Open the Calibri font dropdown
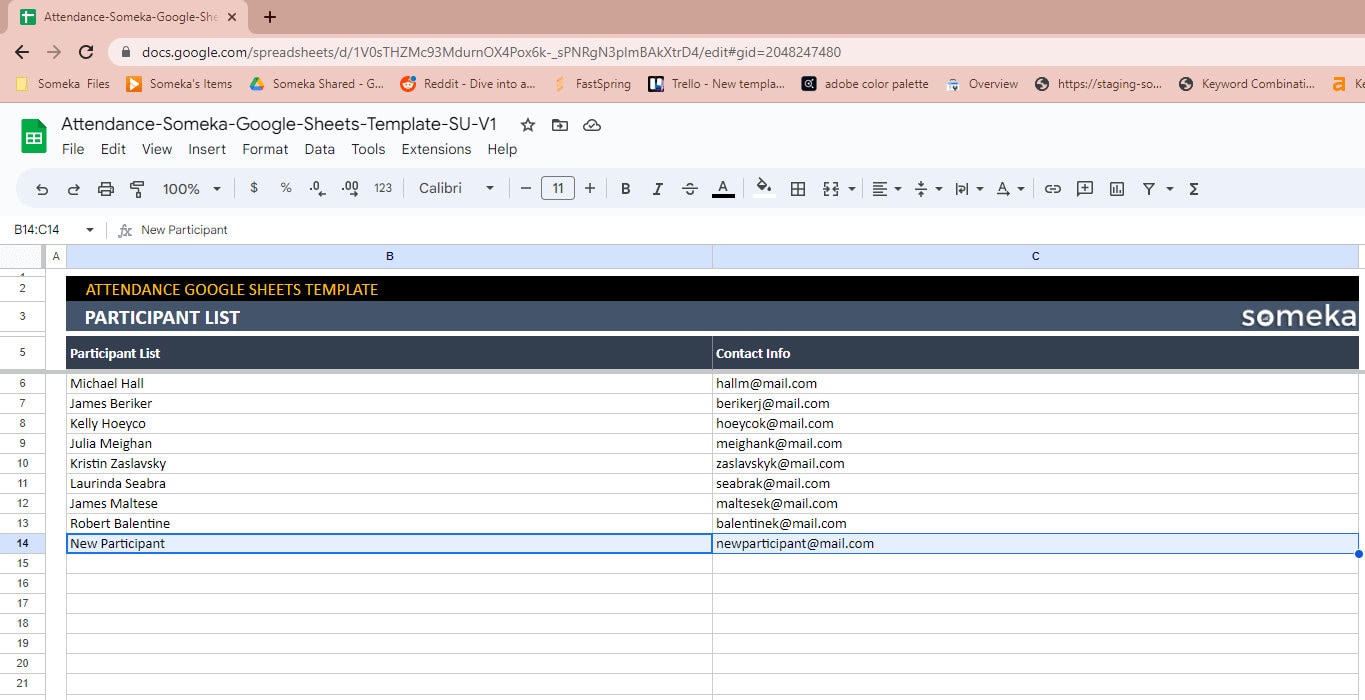1365x700 pixels. (455, 188)
